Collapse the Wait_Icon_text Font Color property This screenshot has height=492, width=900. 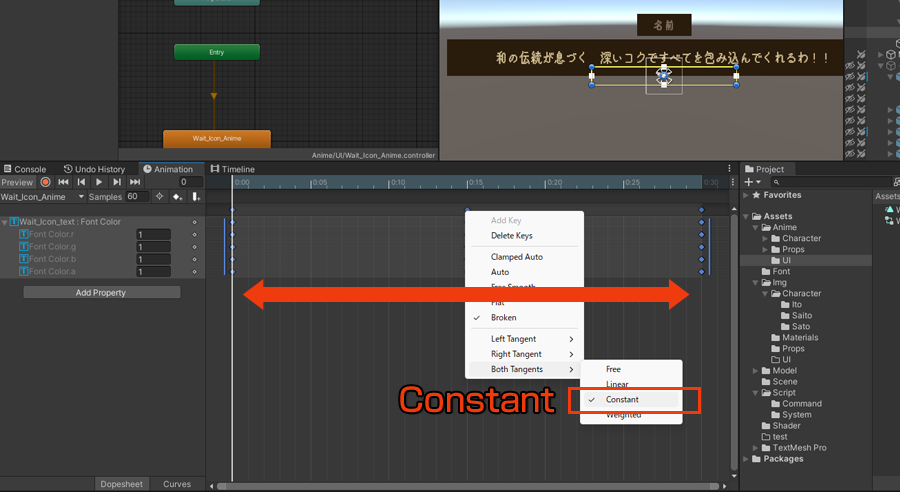point(5,222)
